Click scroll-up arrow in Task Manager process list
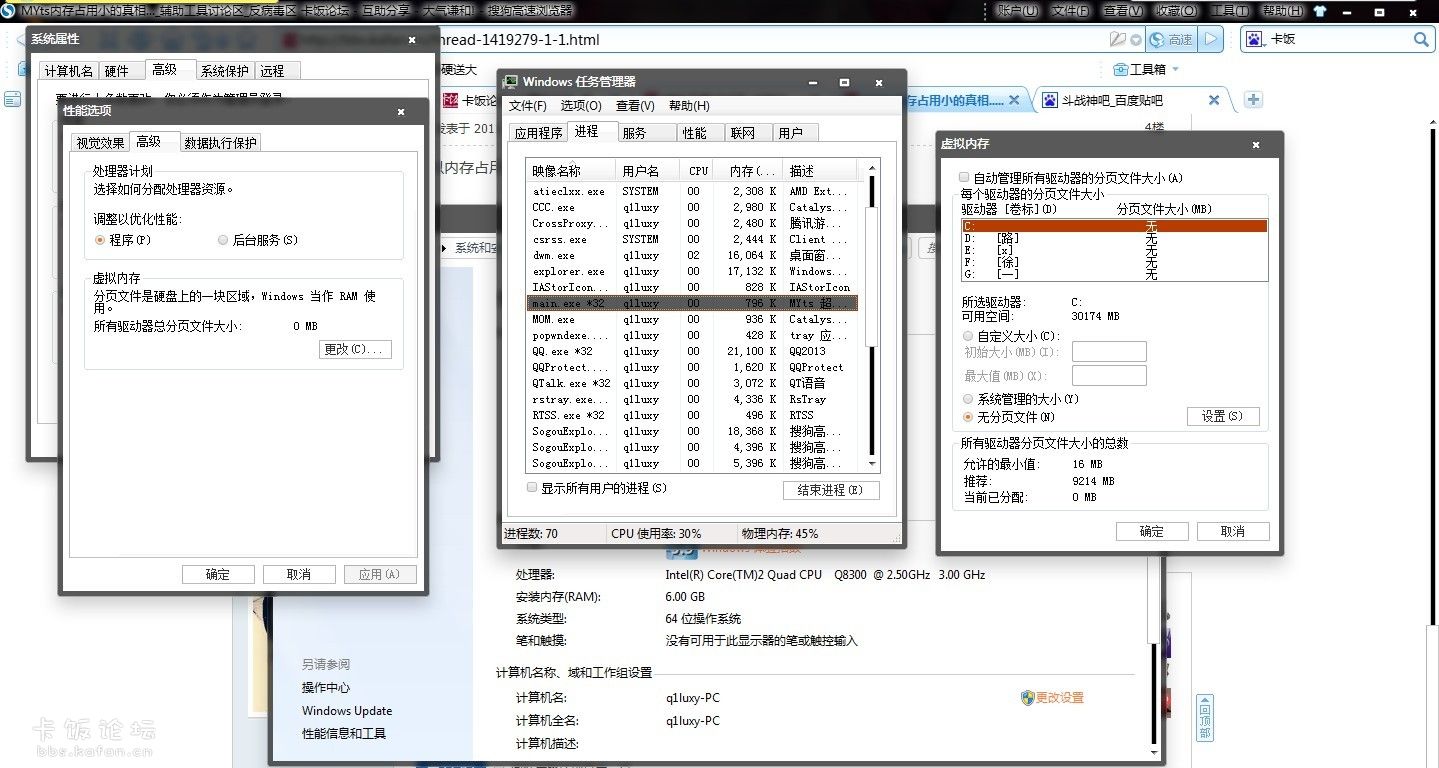The image size is (1439, 768). point(872,167)
